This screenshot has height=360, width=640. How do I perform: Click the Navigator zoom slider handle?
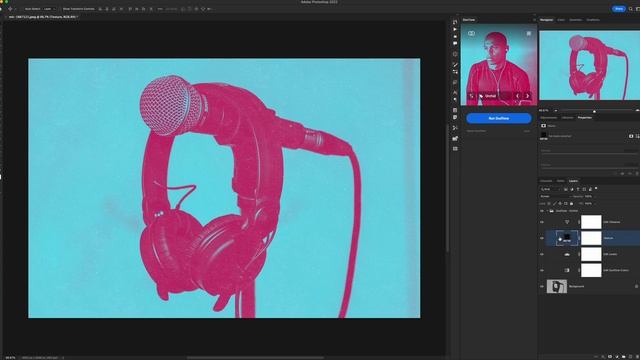click(594, 111)
